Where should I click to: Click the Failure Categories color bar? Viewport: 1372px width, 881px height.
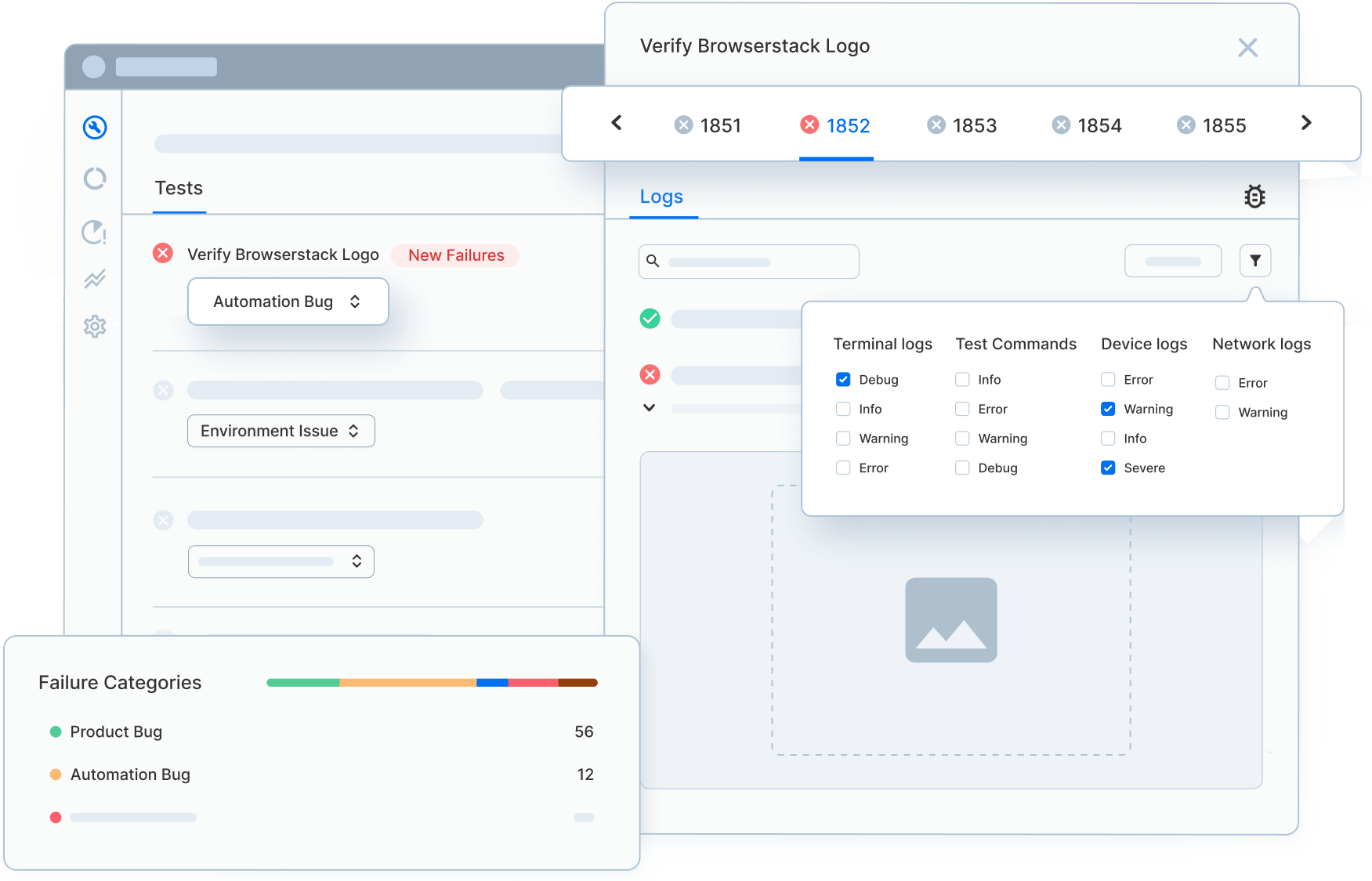coord(432,683)
